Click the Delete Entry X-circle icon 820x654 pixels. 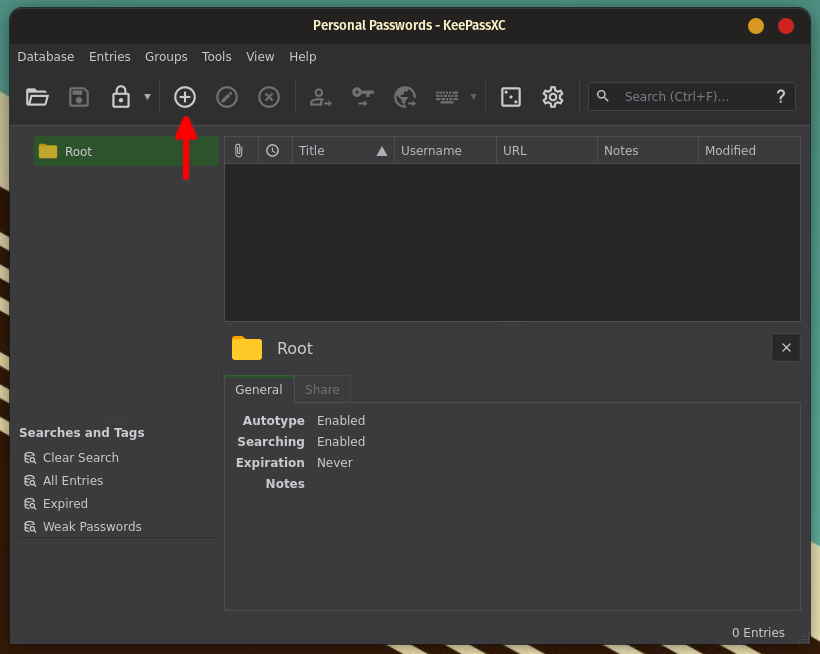[x=269, y=97]
